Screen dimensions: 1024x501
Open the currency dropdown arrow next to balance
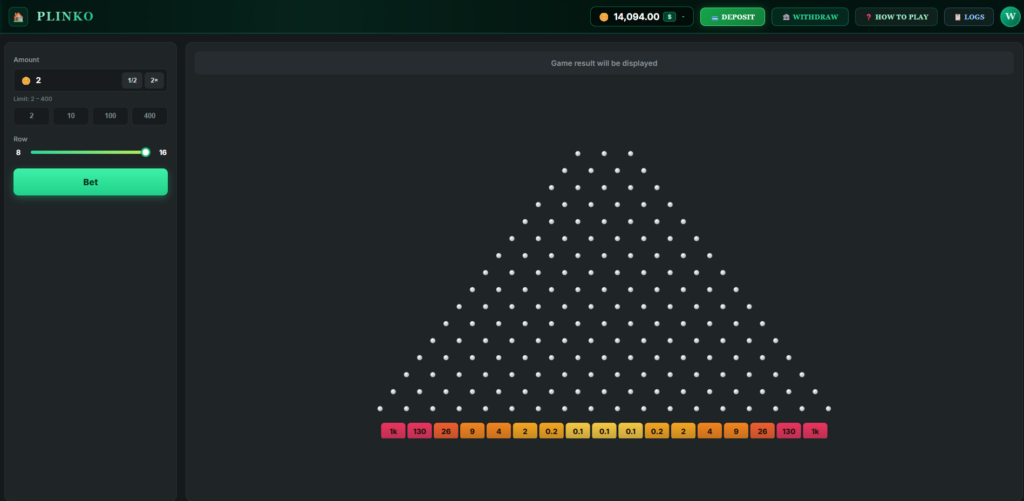[x=683, y=17]
